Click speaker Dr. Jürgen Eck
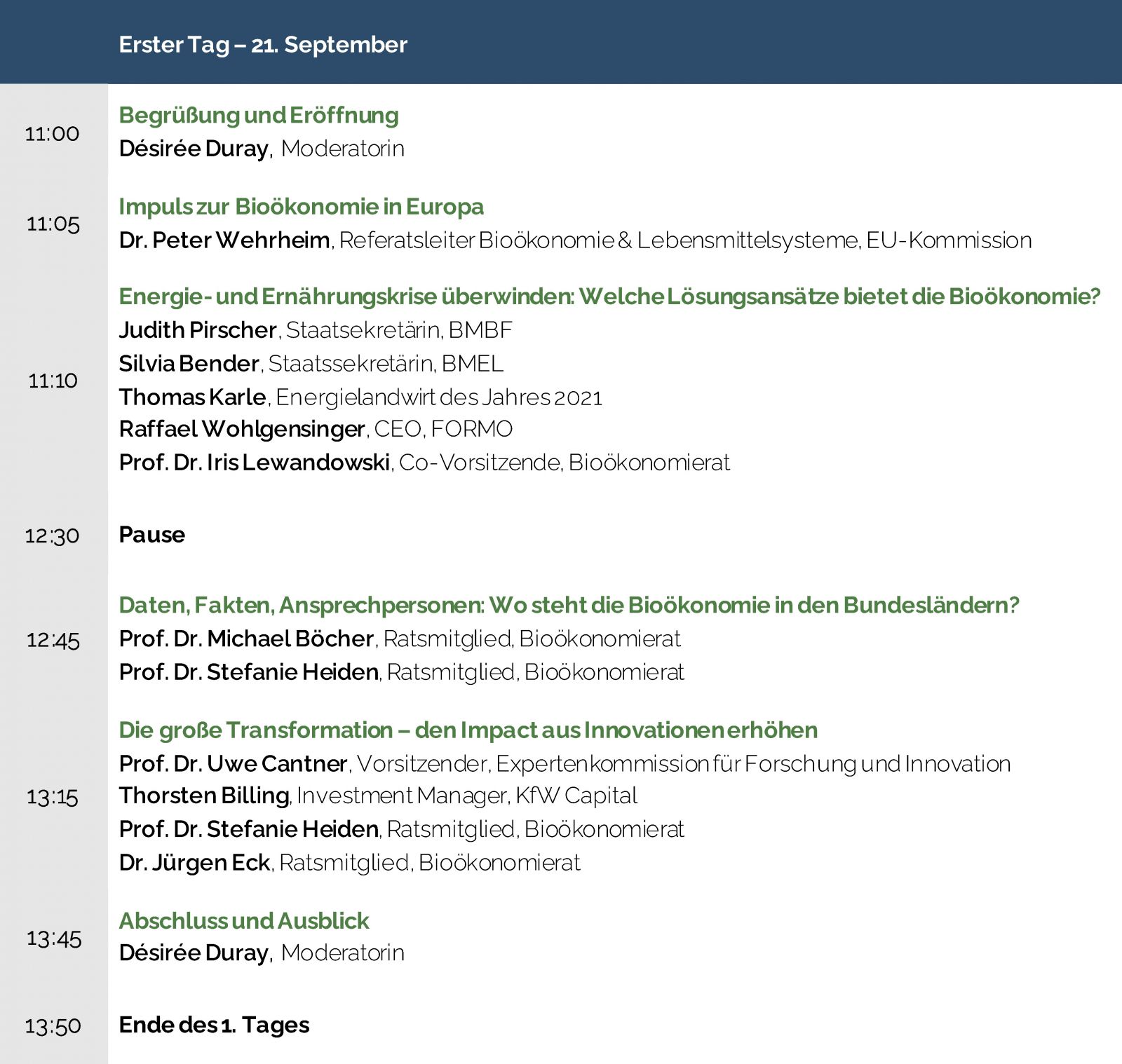1122x1064 pixels. pyautogui.click(x=194, y=863)
